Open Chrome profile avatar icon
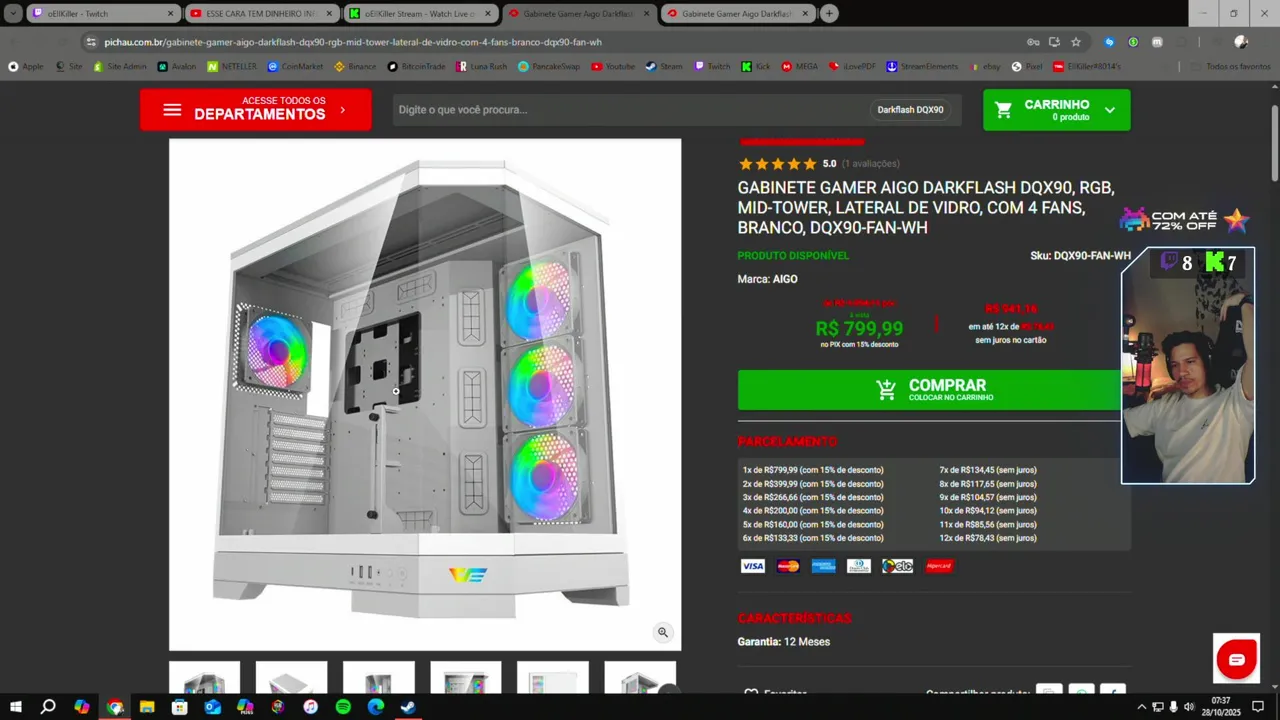The image size is (1280, 720). 1241,42
